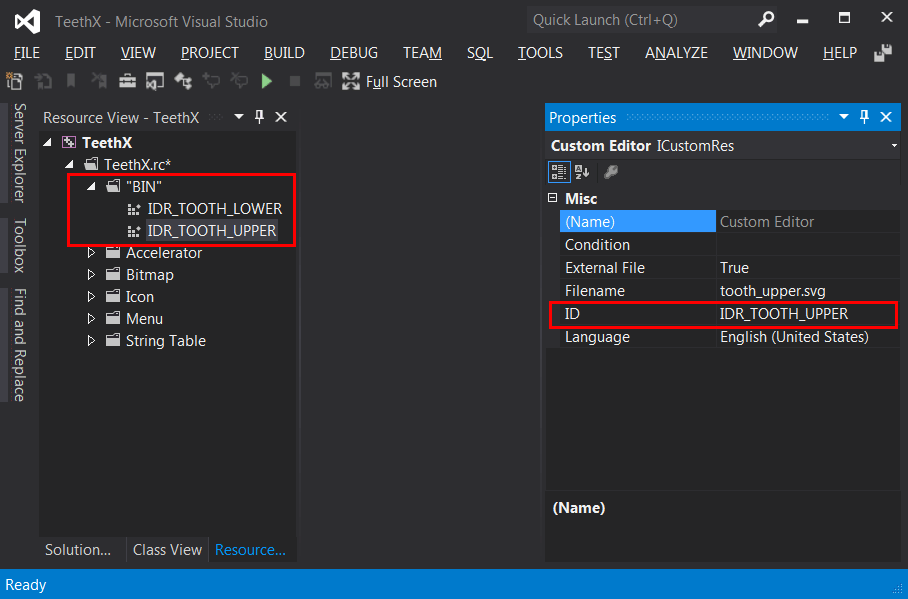
Task: Toggle auto-hide pin on Properties panel
Action: coord(864,117)
